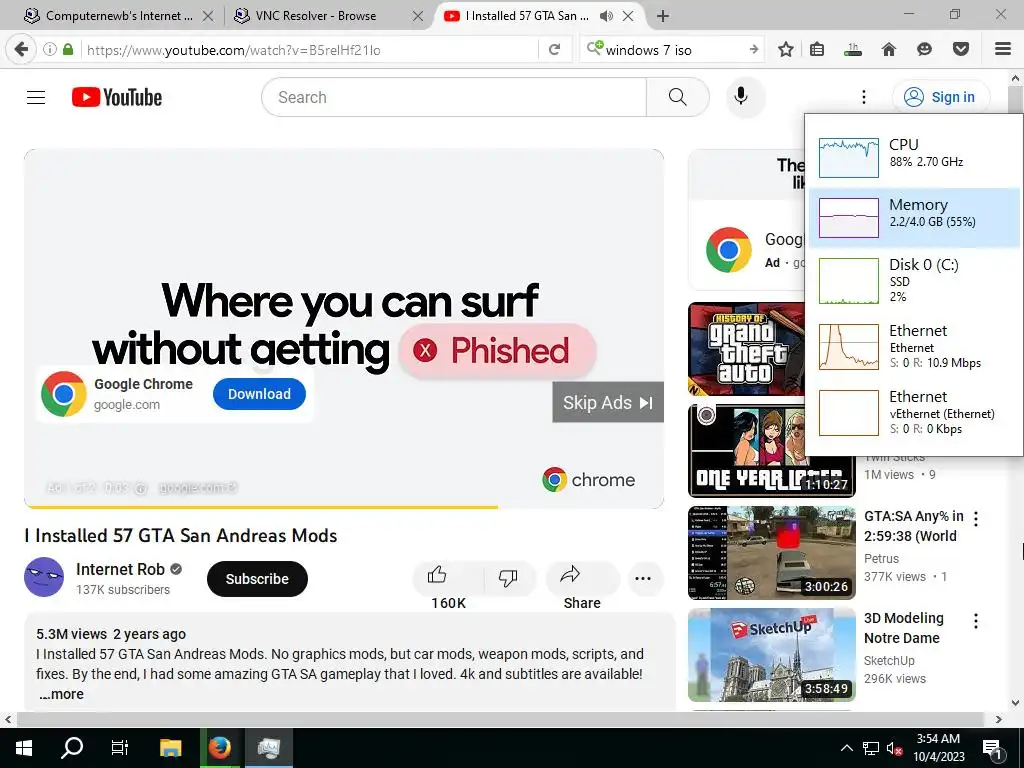Open the chat smiley icon in the toolbar
The width and height of the screenshot is (1024, 768).
click(x=924, y=50)
